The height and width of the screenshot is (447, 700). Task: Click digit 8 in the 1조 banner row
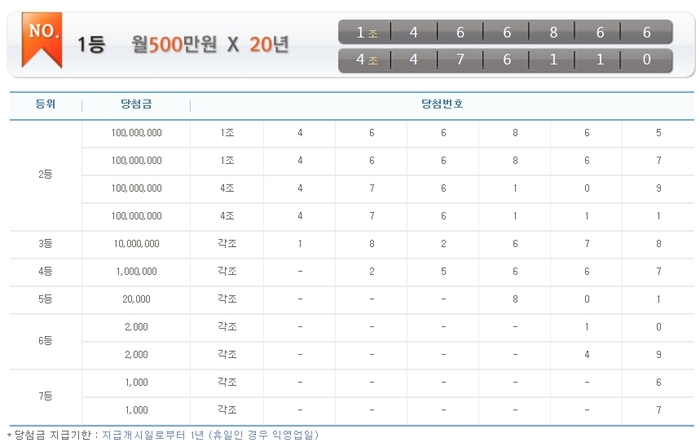pos(553,33)
